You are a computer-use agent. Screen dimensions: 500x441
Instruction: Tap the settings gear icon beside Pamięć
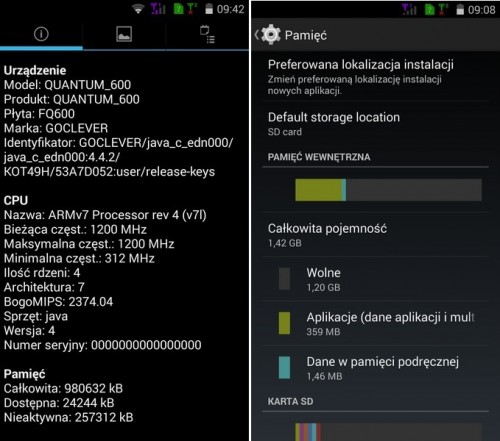(x=271, y=35)
